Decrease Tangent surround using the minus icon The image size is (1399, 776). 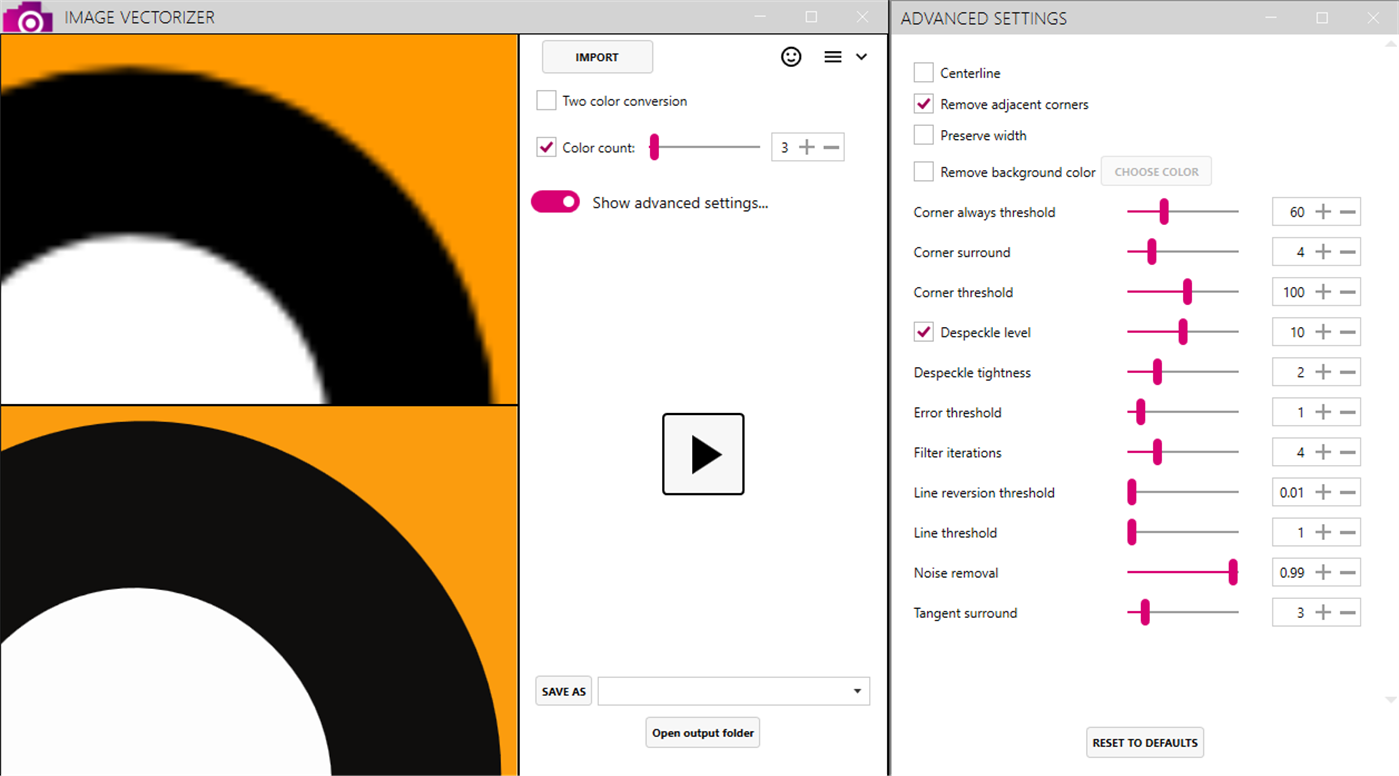click(x=1346, y=611)
